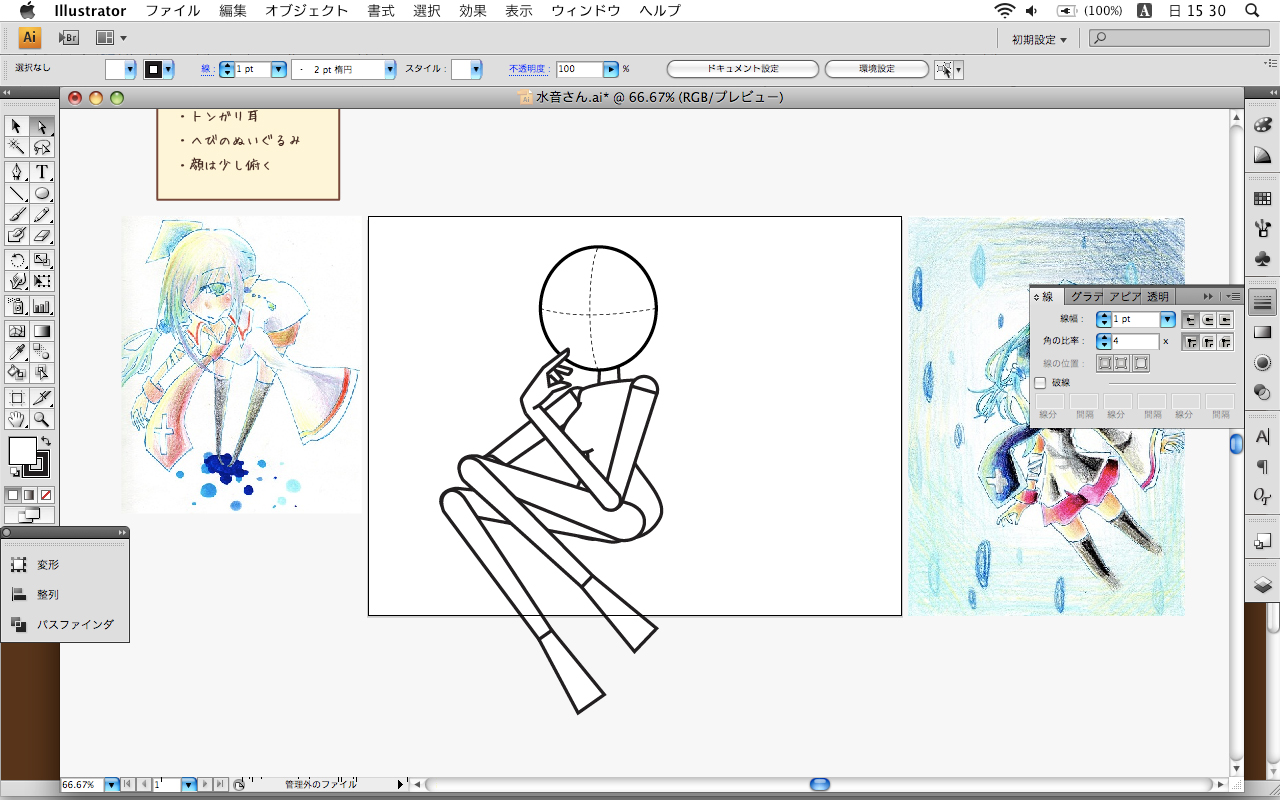Set round cap in stroke panel

click(x=1208, y=320)
